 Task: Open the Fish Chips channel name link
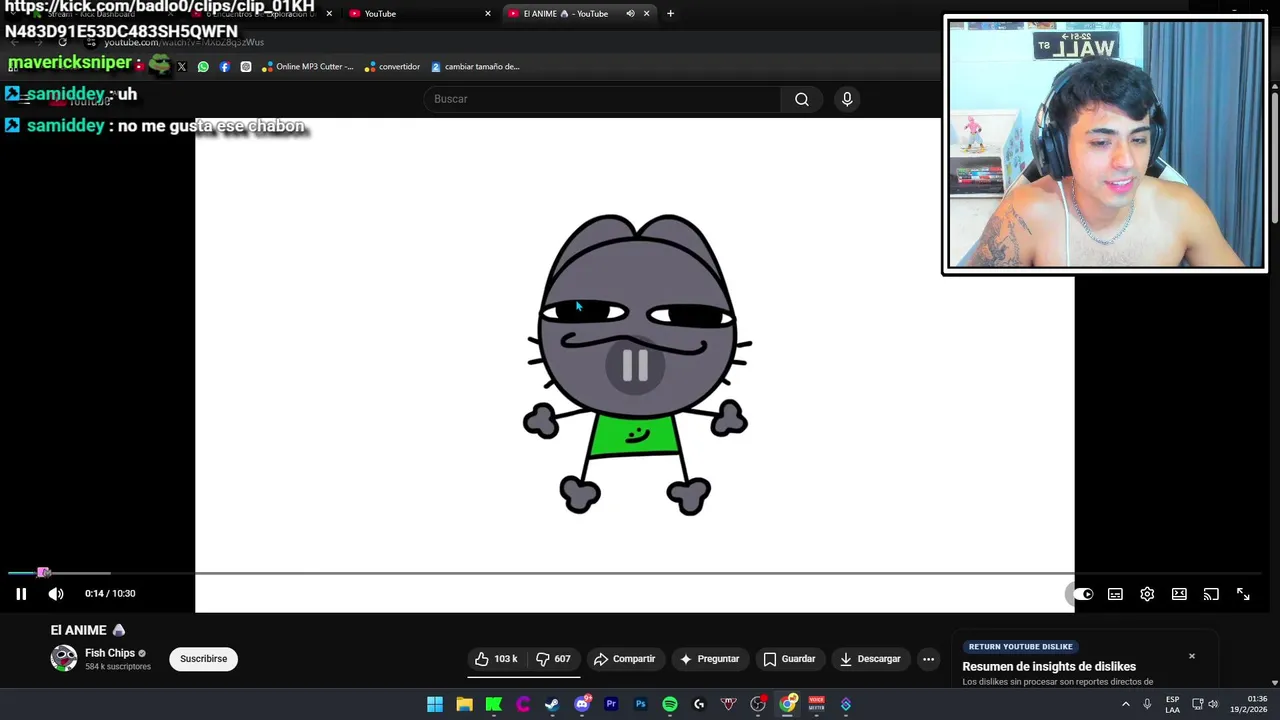pyautogui.click(x=110, y=653)
